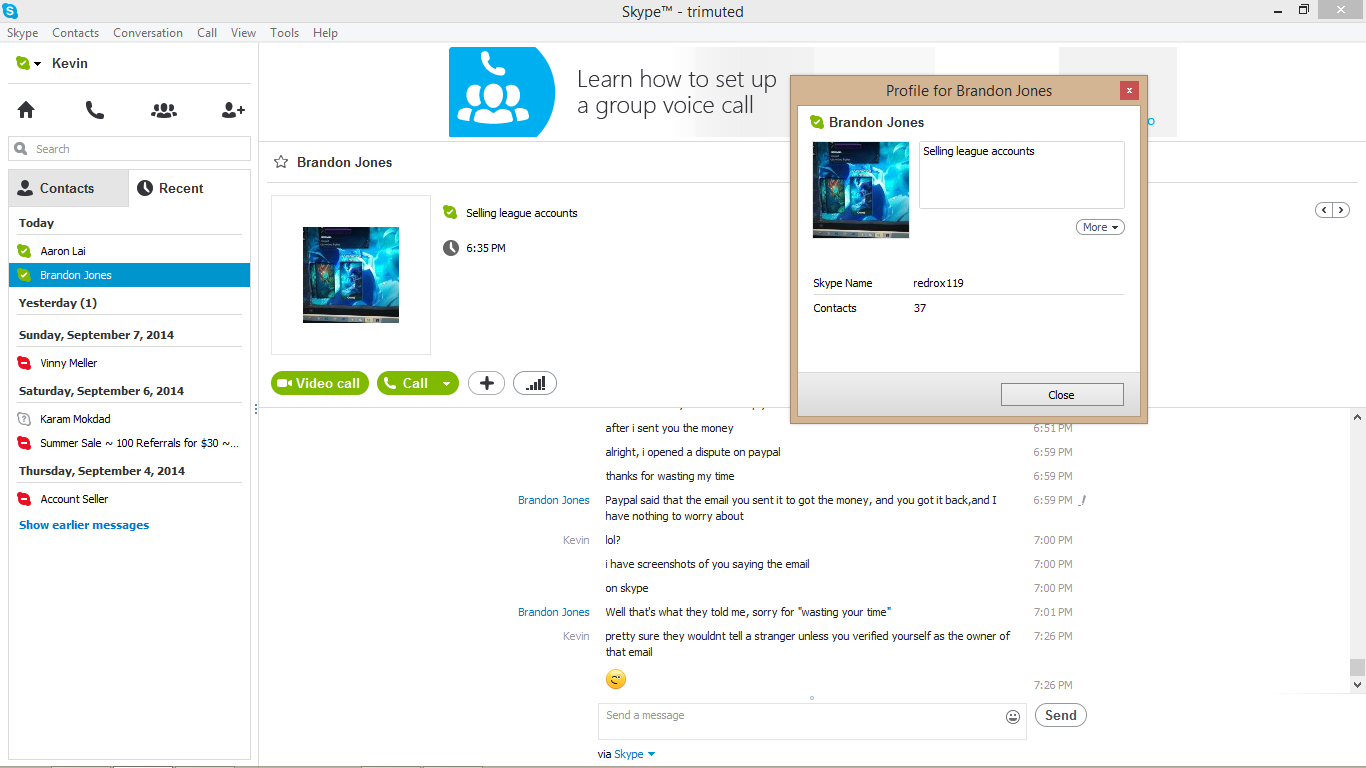Start a Video call
The height and width of the screenshot is (768, 1366).
coord(319,383)
